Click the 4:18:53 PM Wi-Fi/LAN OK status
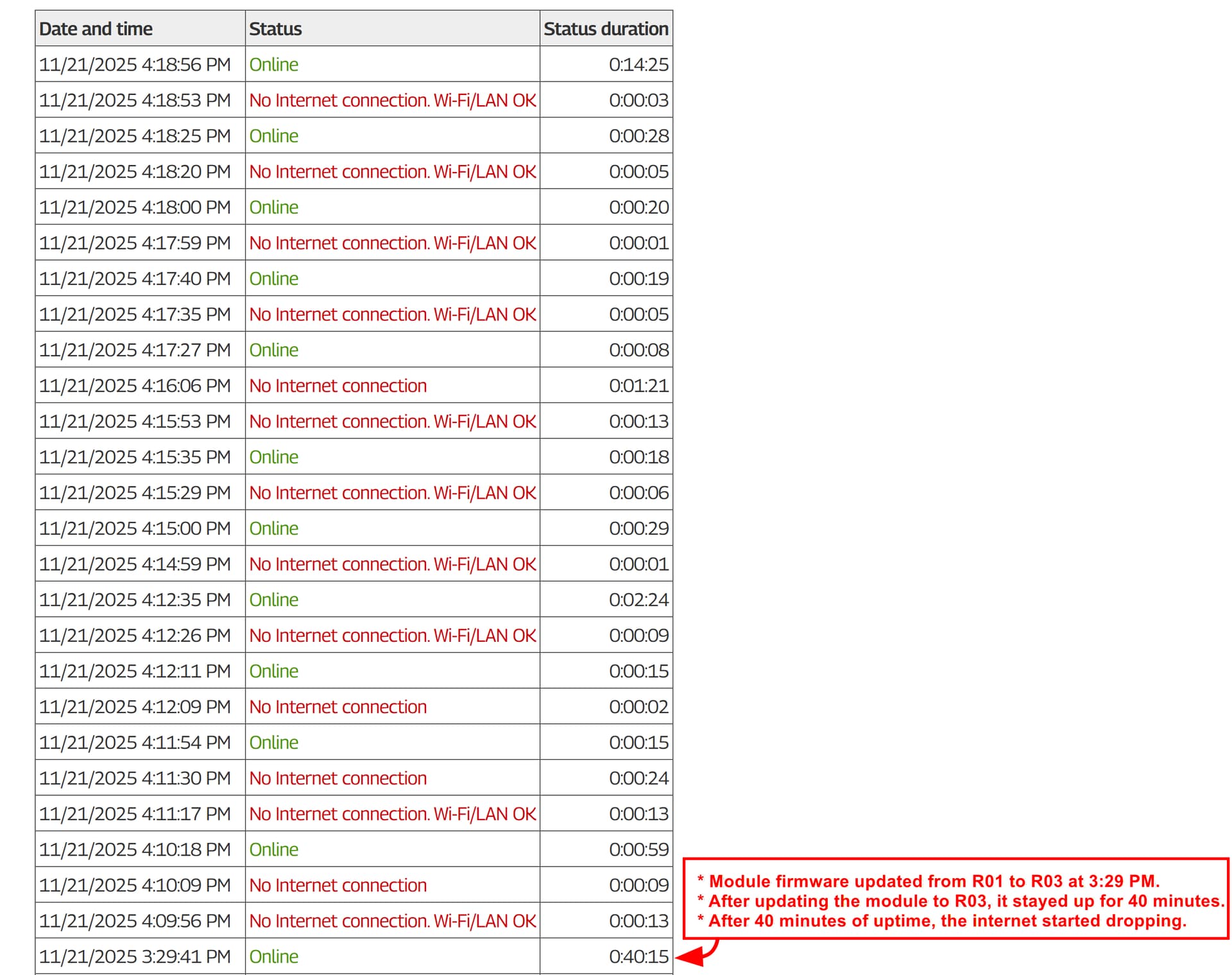Image resolution: width=1232 pixels, height=975 pixels. (x=392, y=101)
